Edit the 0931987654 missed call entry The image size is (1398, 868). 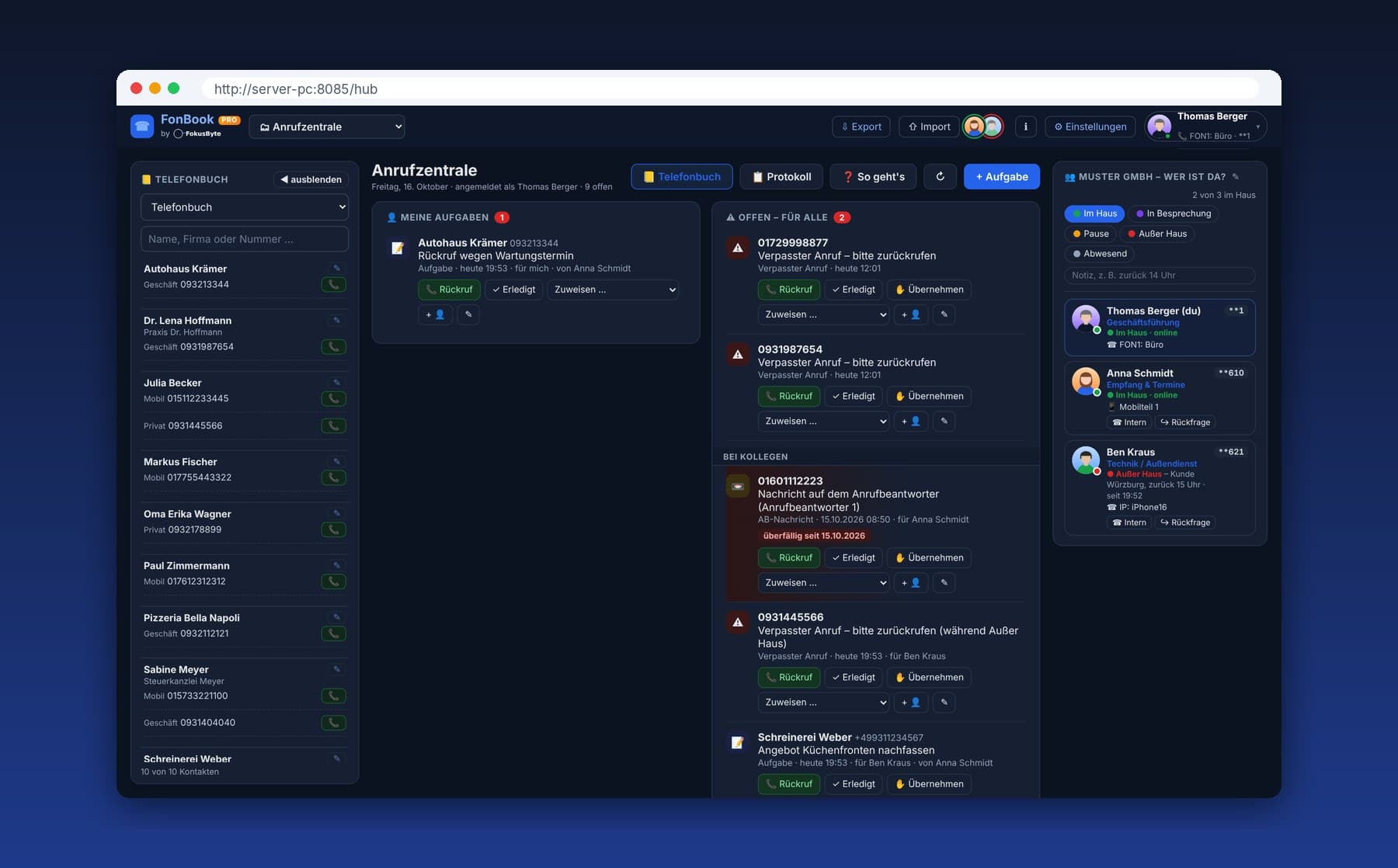click(x=944, y=421)
